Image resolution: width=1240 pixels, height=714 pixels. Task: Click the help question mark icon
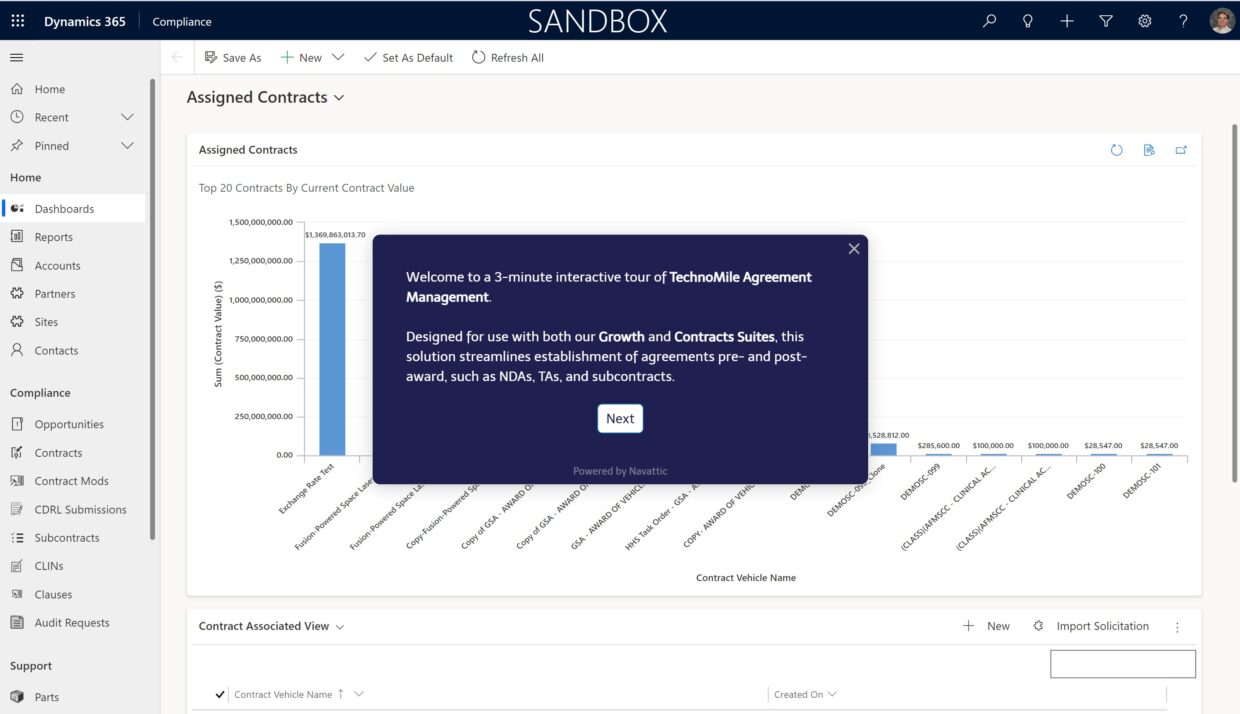point(1184,21)
